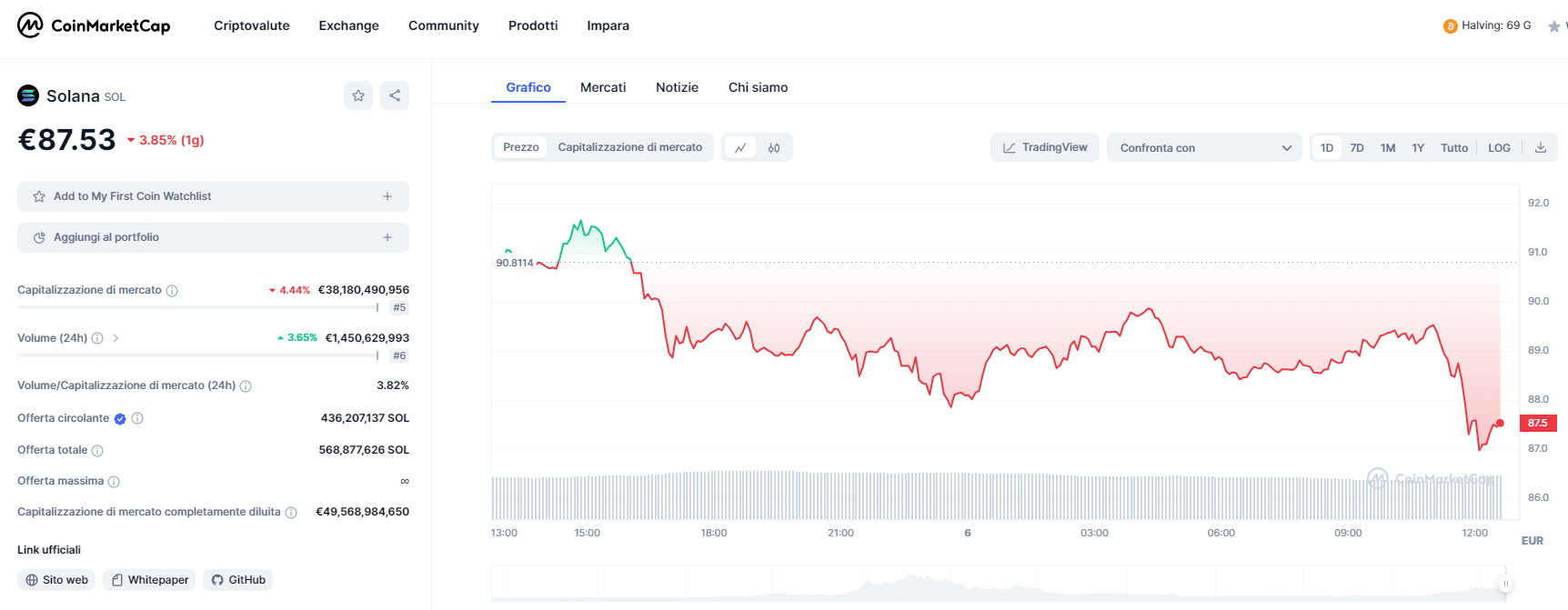1568x610 pixels.
Task: Open the Mercati tab
Action: click(603, 87)
